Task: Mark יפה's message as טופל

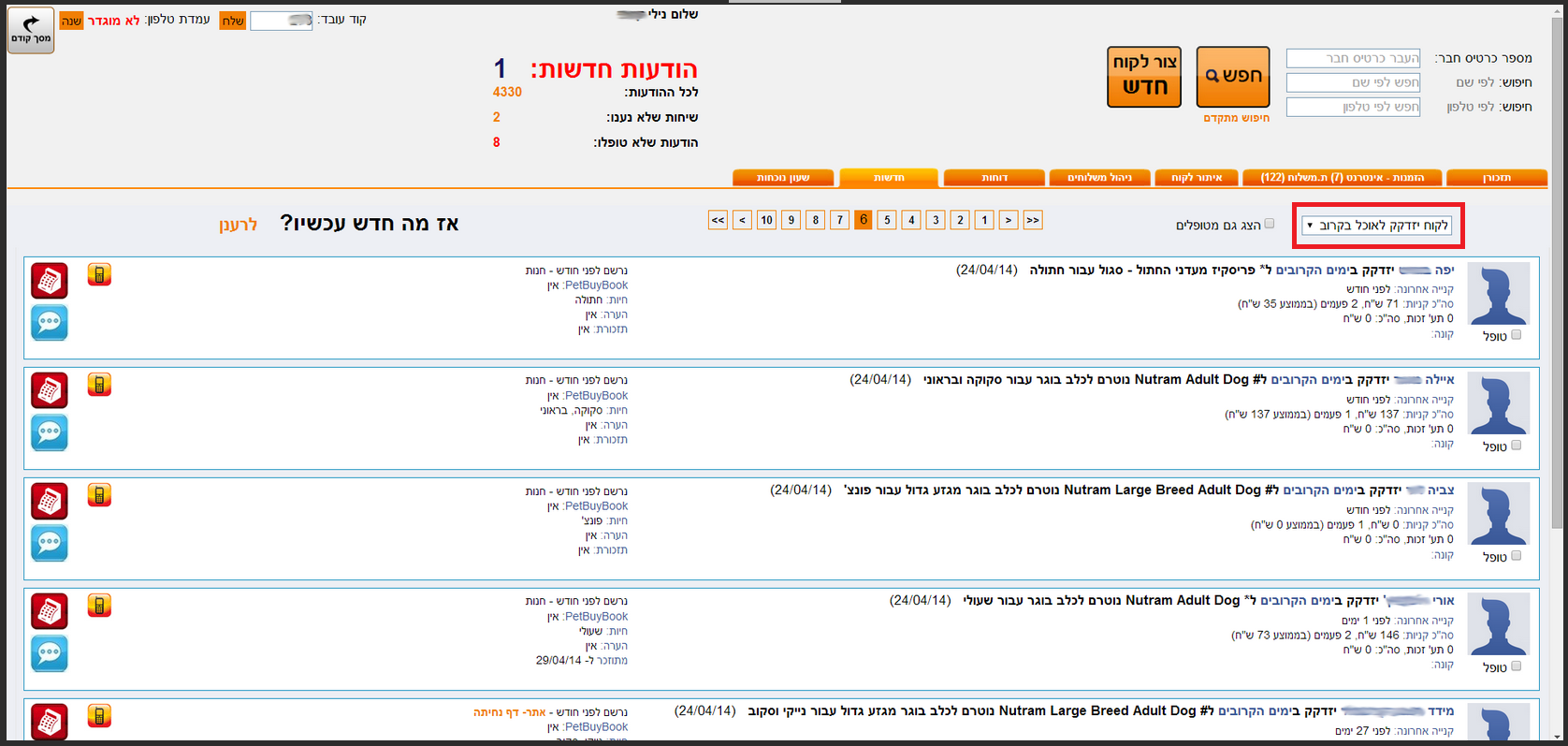Action: [x=1517, y=335]
